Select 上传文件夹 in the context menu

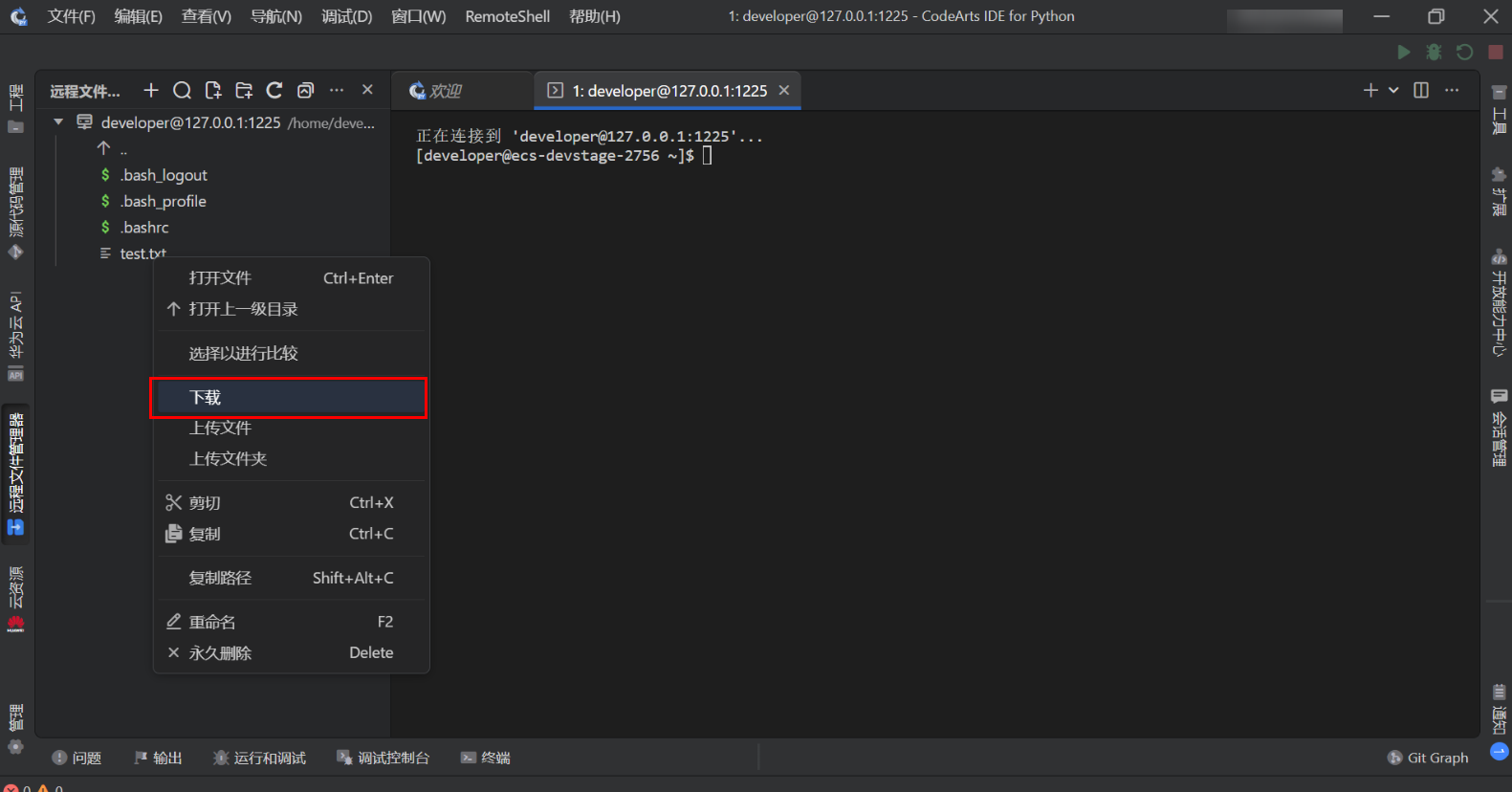(x=291, y=458)
